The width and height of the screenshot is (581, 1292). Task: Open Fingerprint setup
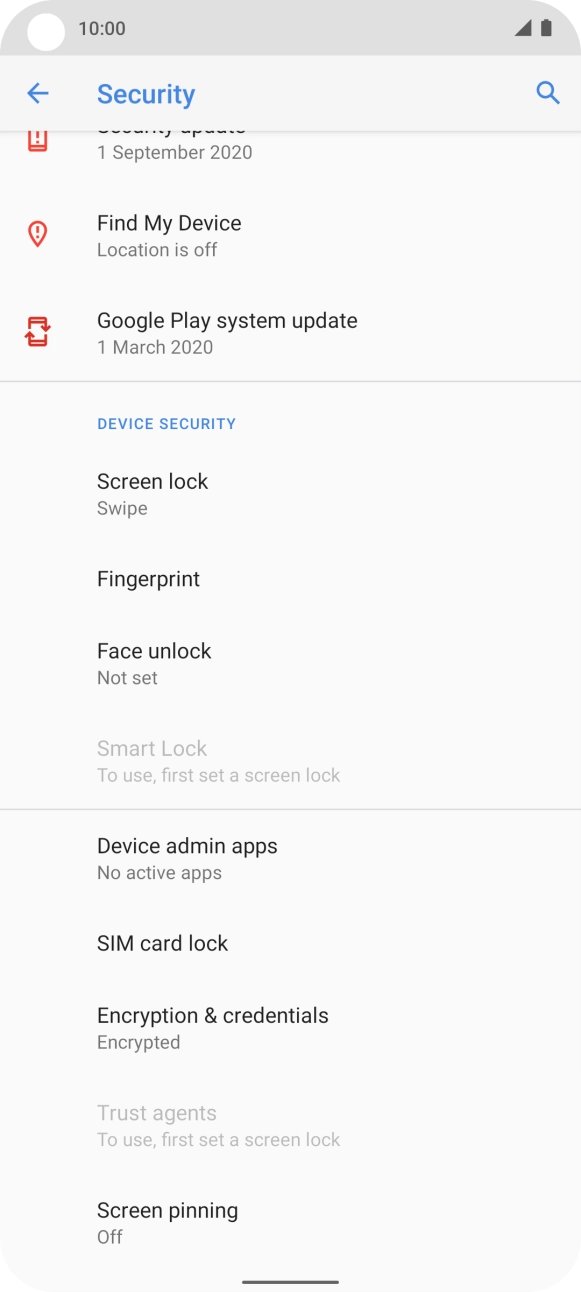click(148, 578)
